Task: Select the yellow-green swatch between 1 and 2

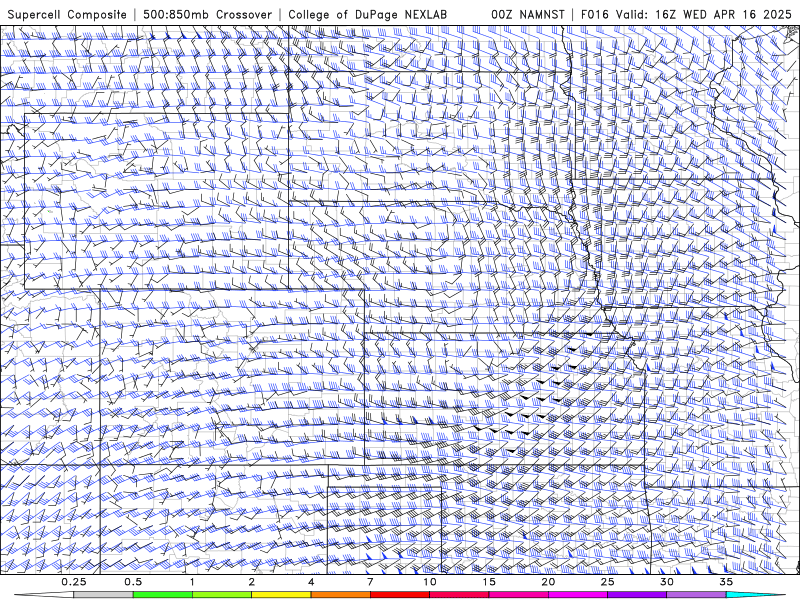Action: (222, 595)
